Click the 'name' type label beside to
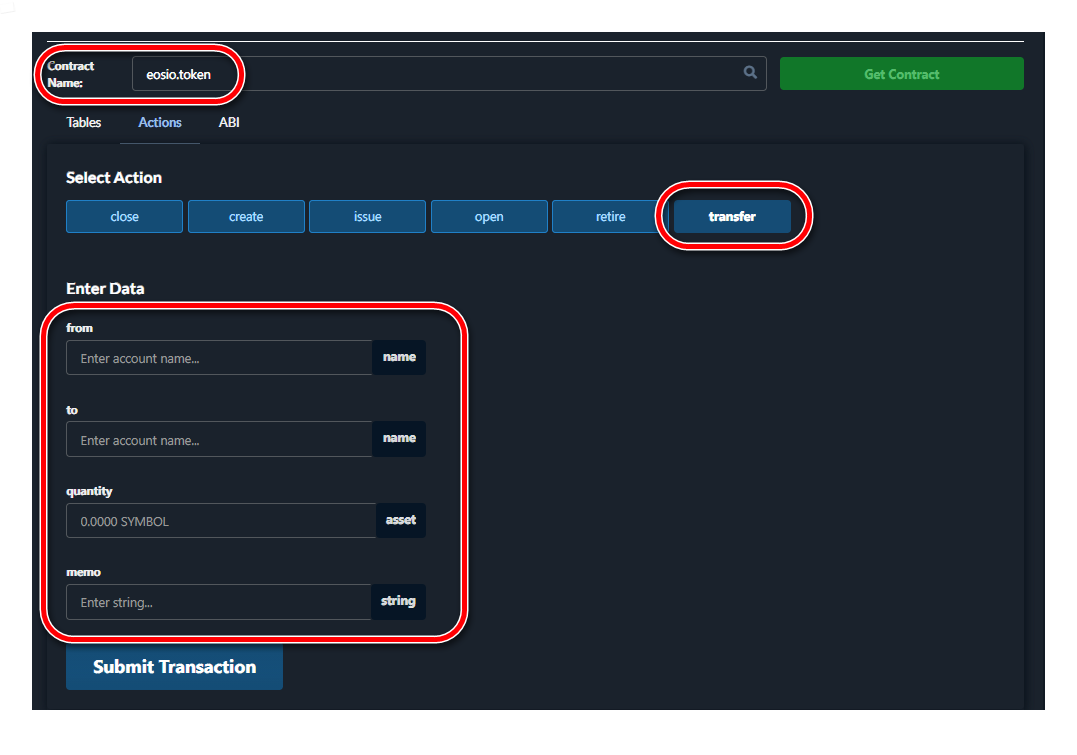1077x755 pixels. coord(399,438)
